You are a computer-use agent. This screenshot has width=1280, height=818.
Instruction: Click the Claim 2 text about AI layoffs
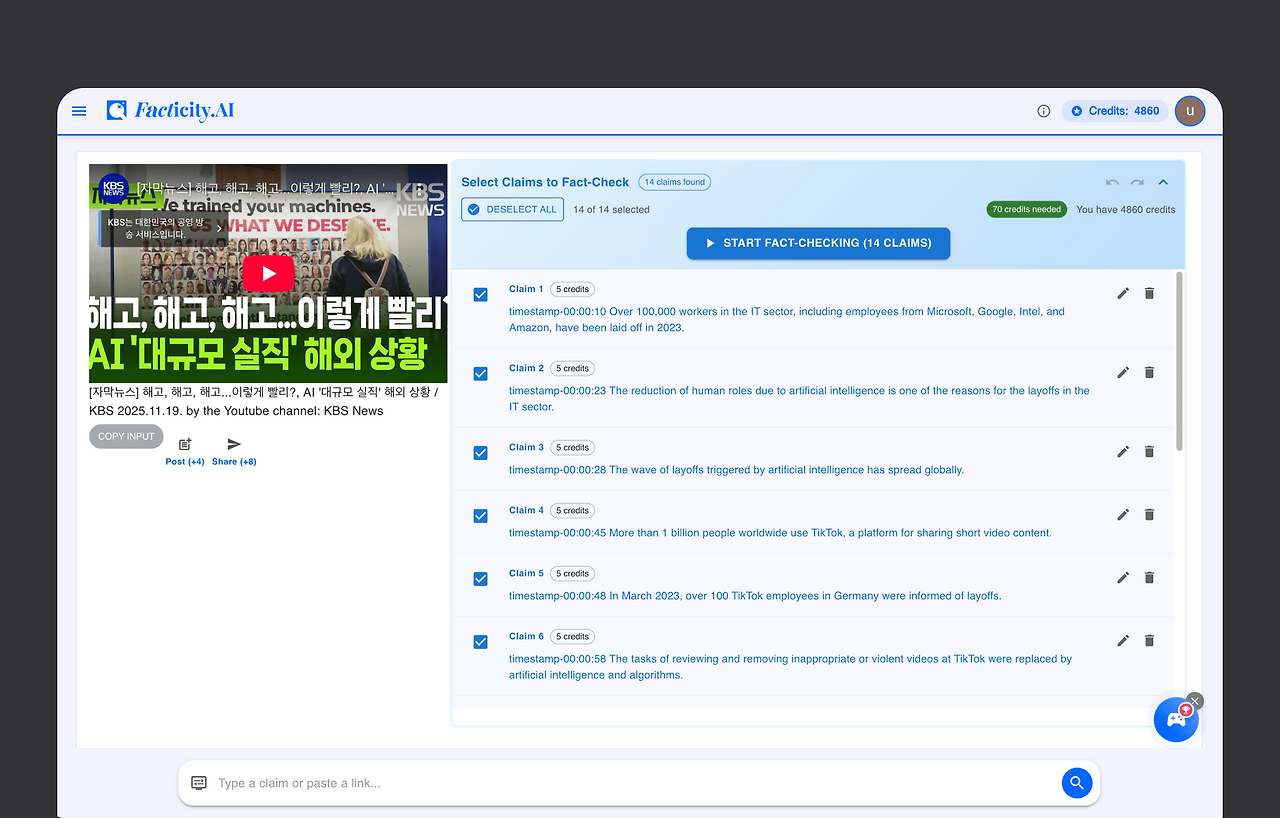(x=799, y=398)
